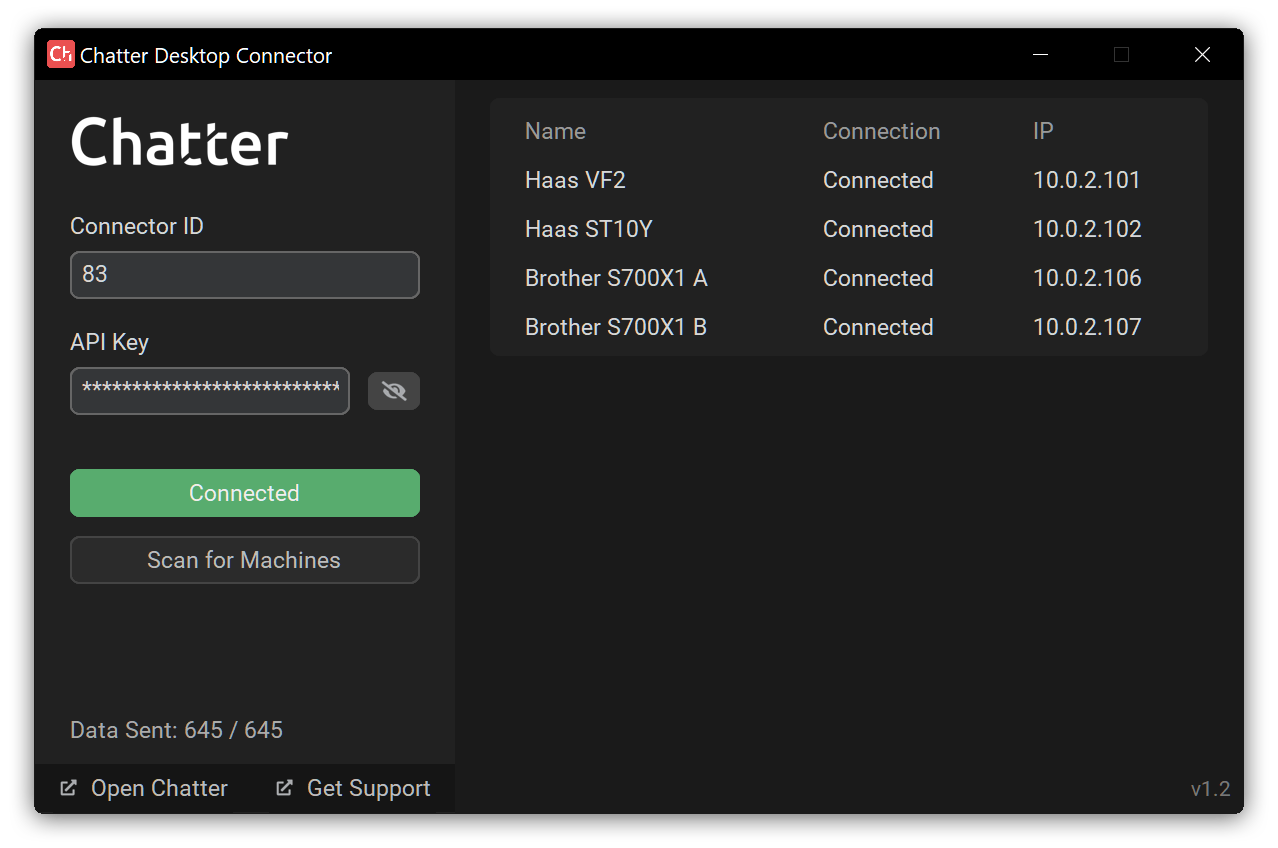This screenshot has height=848, width=1278.
Task: Focus the API Key input field
Action: [210, 391]
